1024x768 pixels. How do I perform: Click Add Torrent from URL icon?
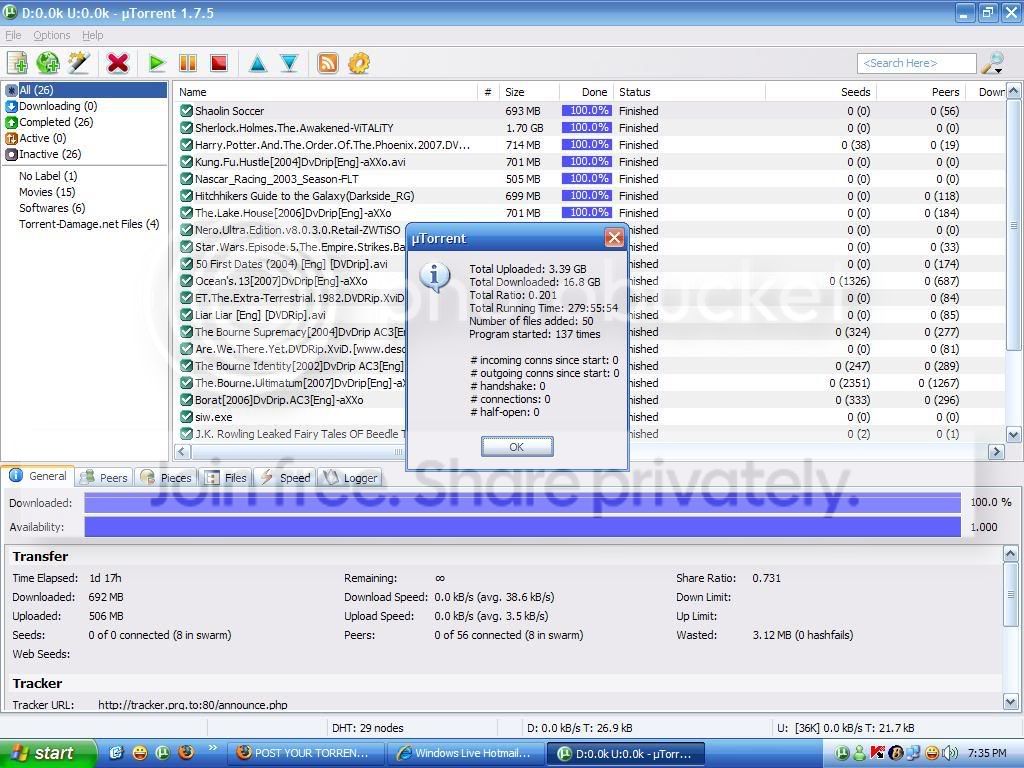[48, 63]
